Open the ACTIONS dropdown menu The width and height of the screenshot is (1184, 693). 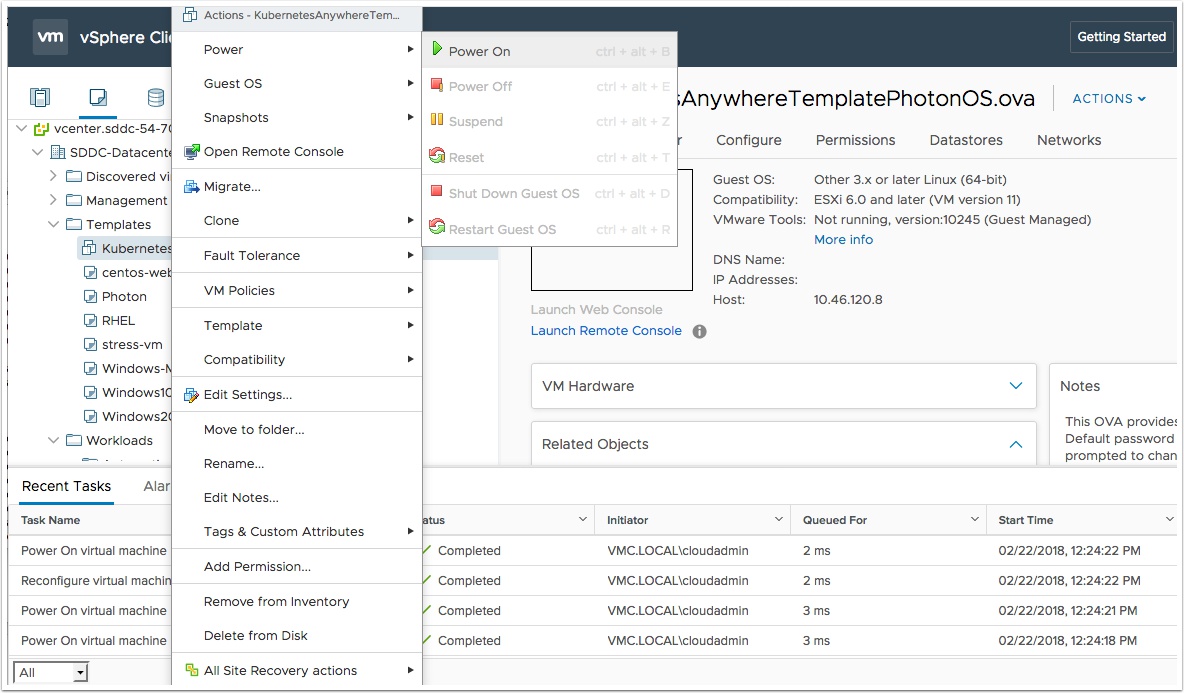coord(1109,99)
